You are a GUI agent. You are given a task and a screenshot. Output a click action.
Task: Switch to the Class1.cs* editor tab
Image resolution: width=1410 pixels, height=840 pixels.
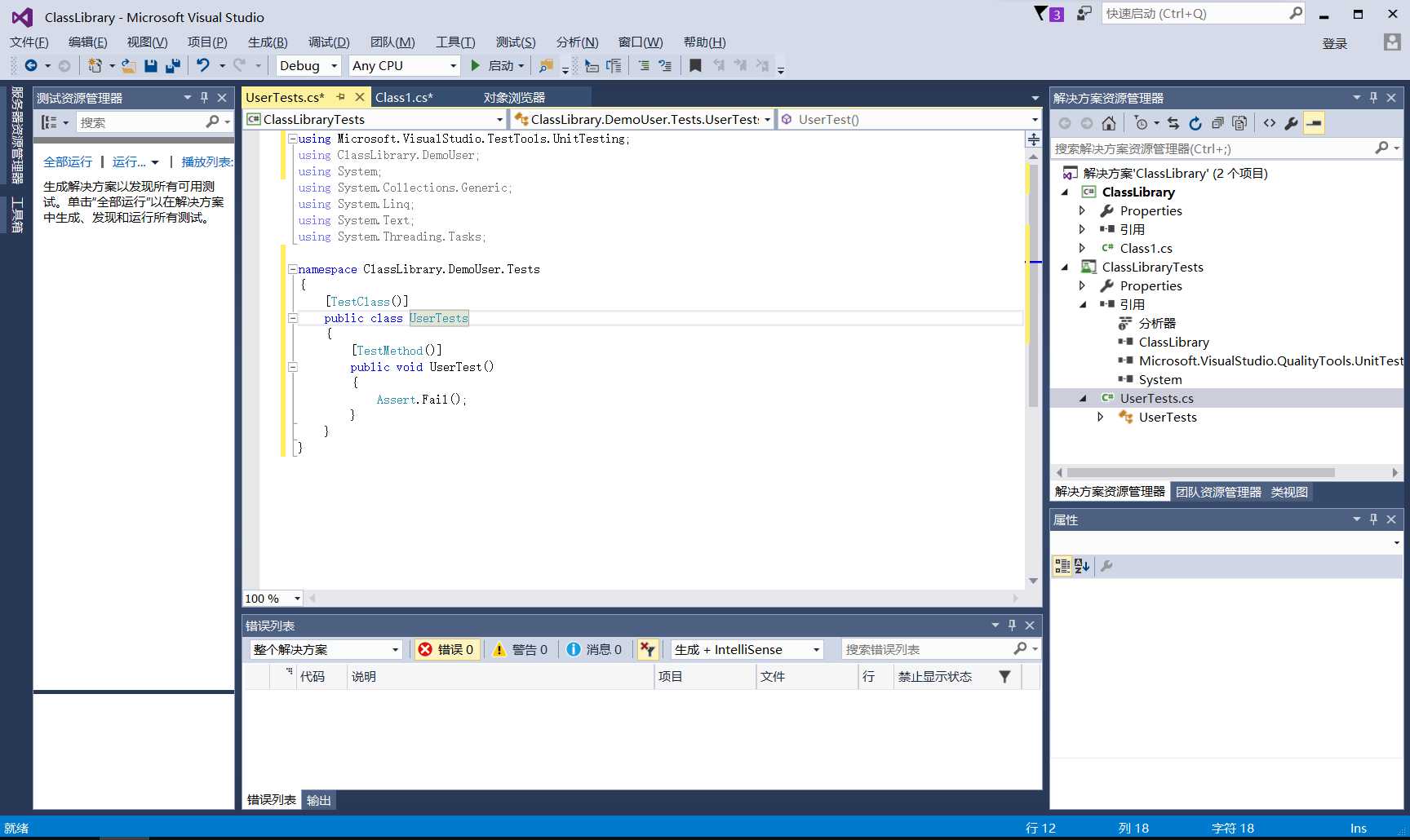coord(404,97)
